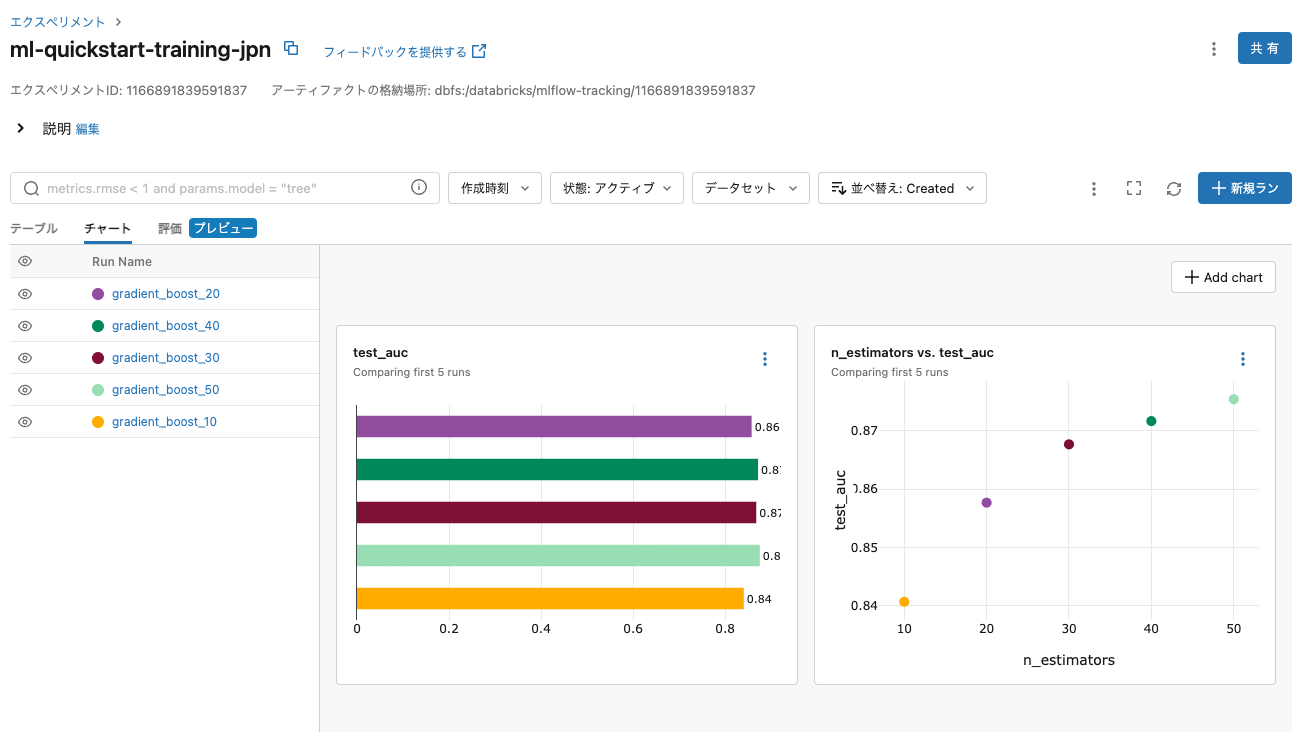Click the light green bar in test_auc chart

(558, 556)
